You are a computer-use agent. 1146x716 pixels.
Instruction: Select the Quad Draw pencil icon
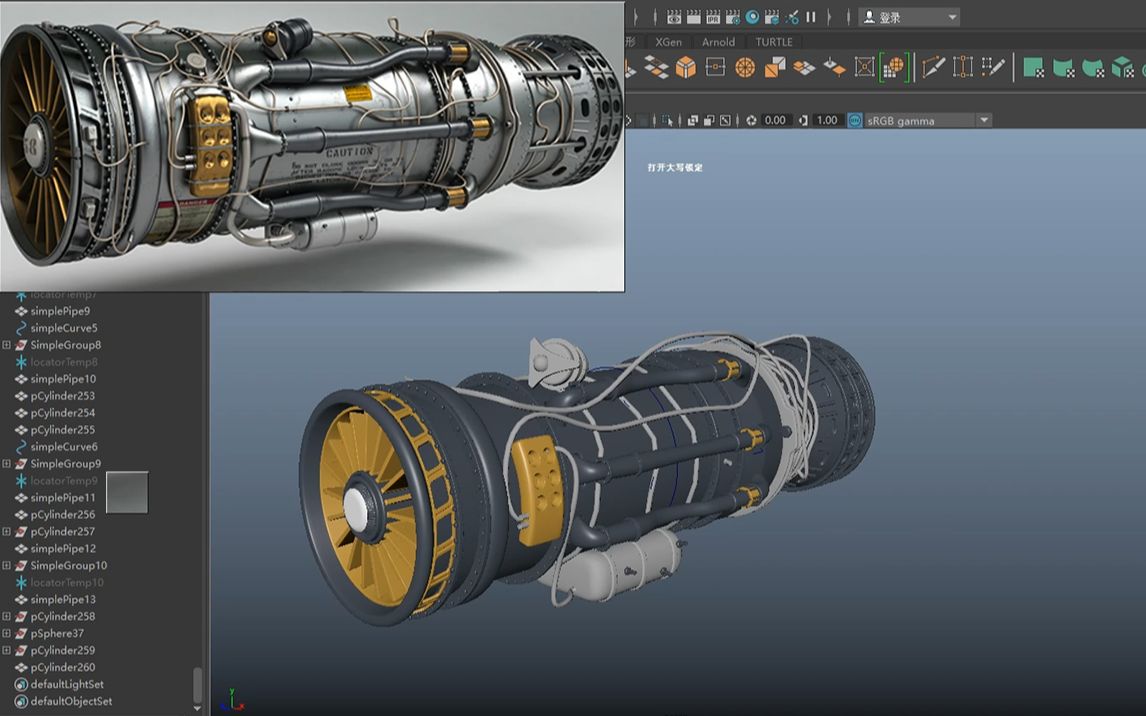992,68
